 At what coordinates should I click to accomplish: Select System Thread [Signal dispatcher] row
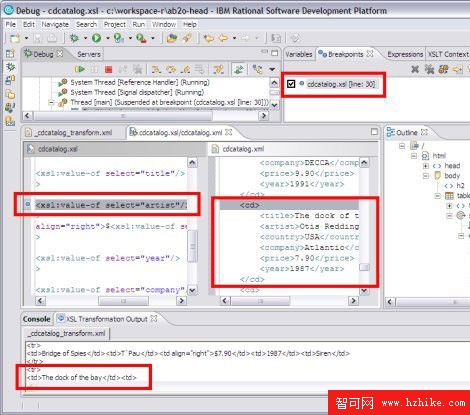pos(137,92)
